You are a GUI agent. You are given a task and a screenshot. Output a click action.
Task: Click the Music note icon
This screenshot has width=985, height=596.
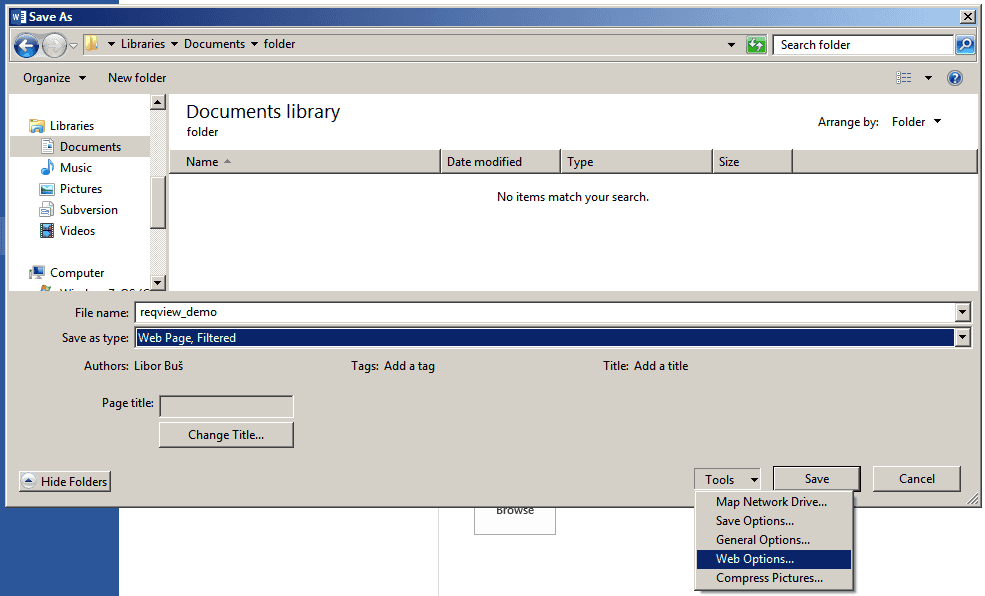(47, 168)
